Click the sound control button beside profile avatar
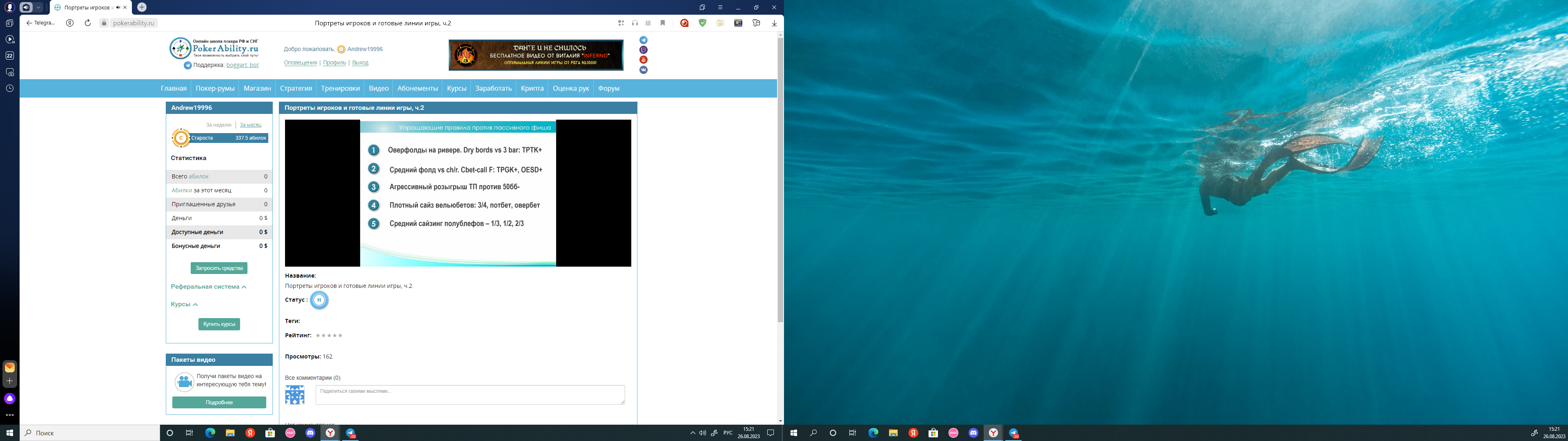Screen dimensions: 1568x441 pos(26,7)
